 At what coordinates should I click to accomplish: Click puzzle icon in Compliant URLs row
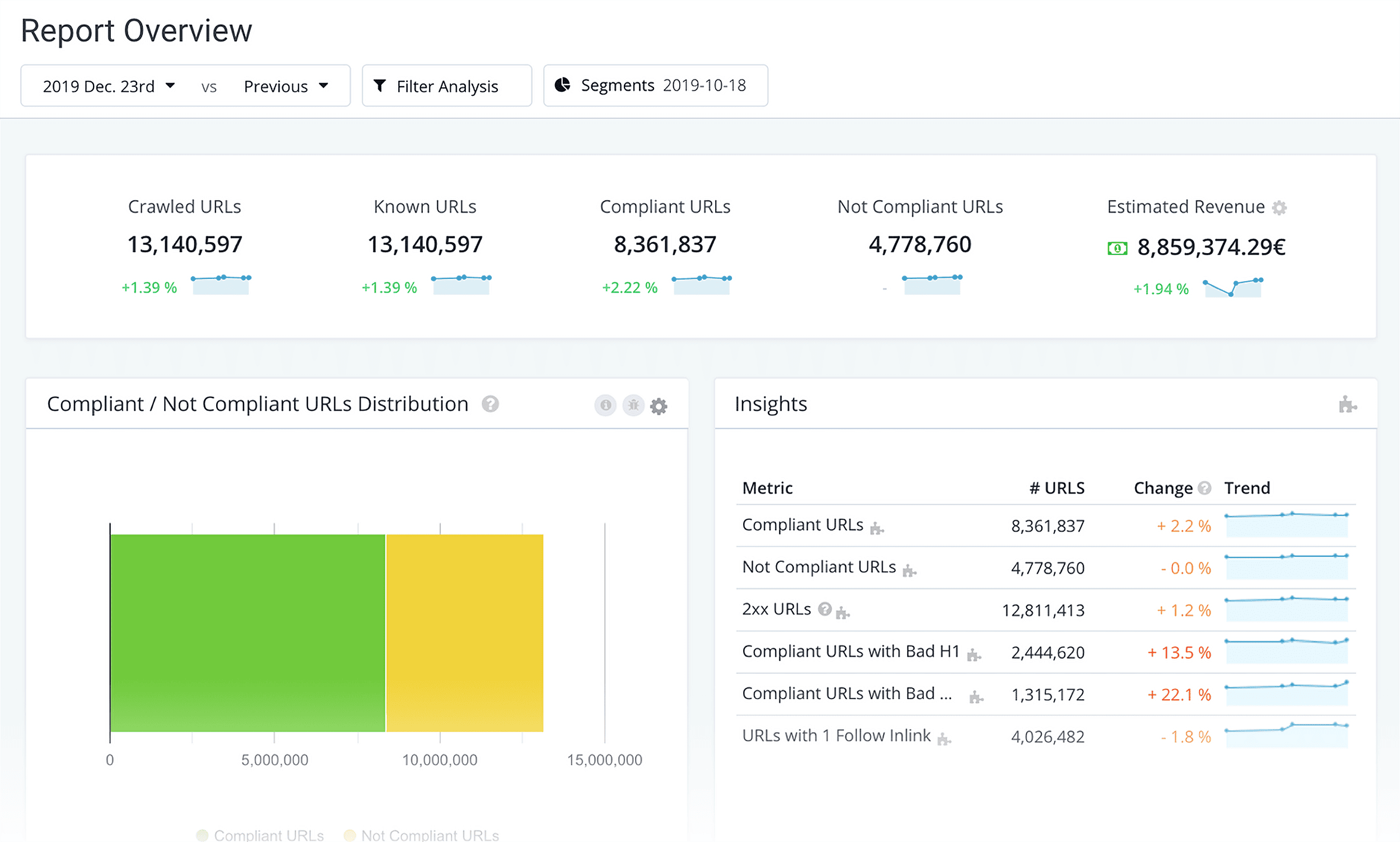876,528
